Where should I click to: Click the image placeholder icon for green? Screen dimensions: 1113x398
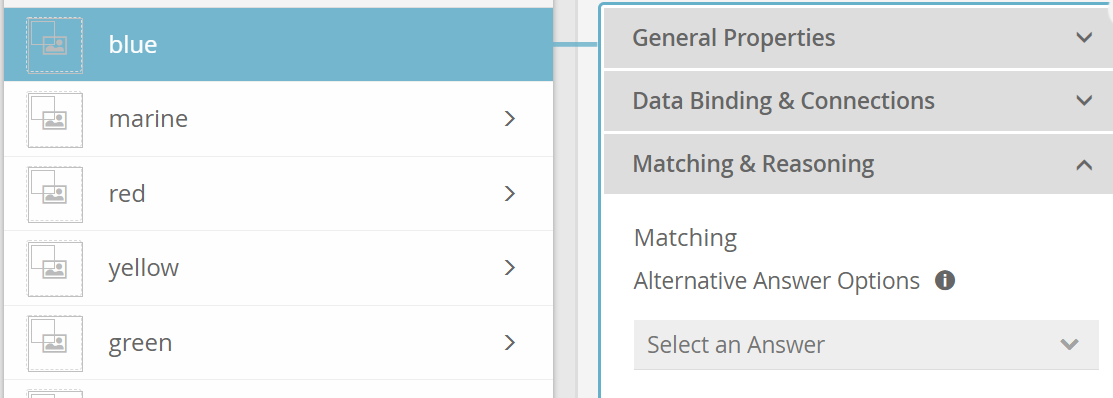[55, 343]
